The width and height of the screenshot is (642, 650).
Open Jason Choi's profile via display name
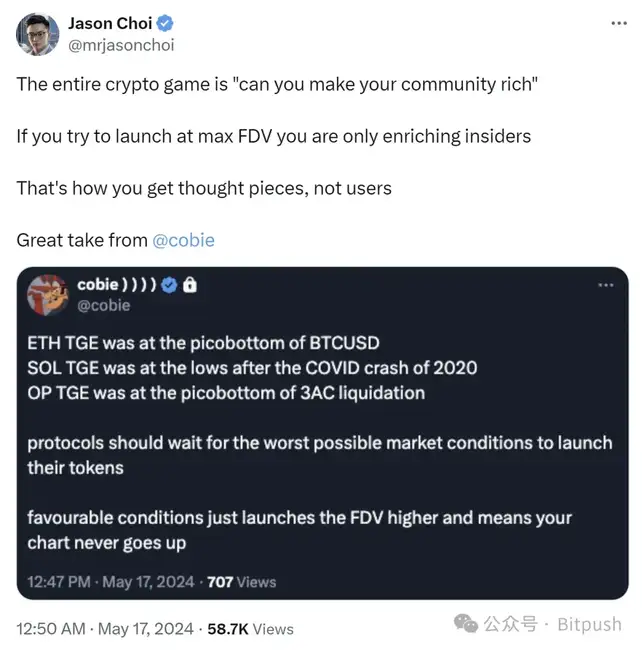click(109, 24)
